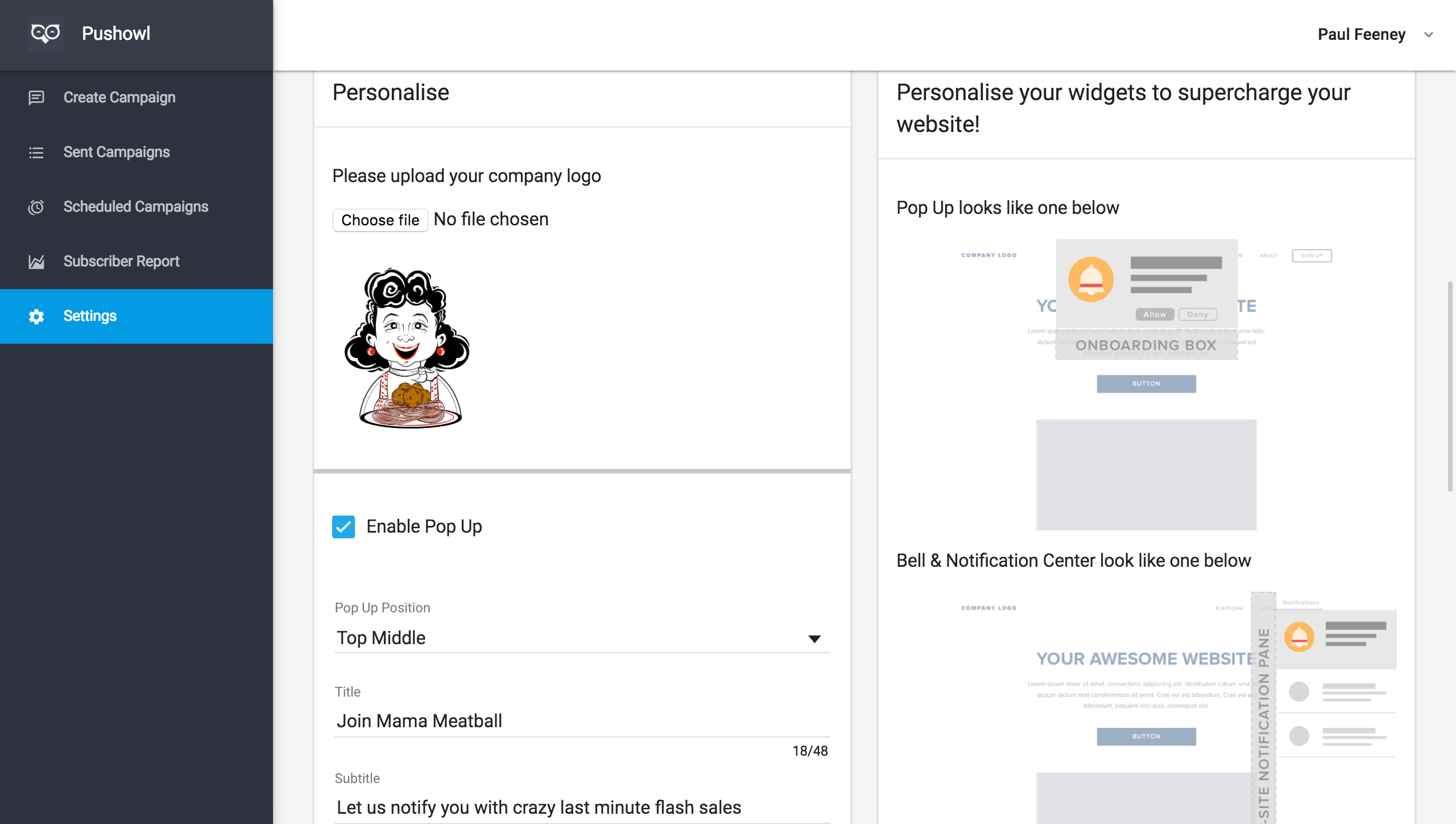This screenshot has height=824, width=1456.
Task: Click the page's vertical scrollbar
Action: click(x=1450, y=387)
